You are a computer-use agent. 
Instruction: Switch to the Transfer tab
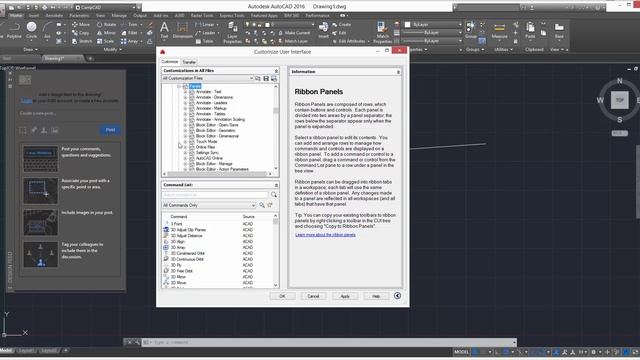tap(189, 62)
